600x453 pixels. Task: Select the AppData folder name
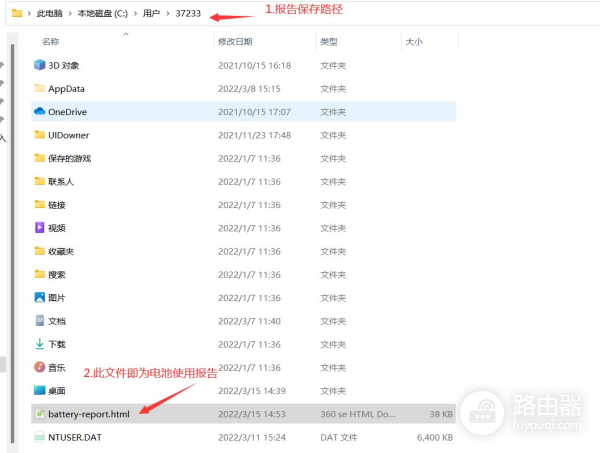pyautogui.click(x=66, y=89)
